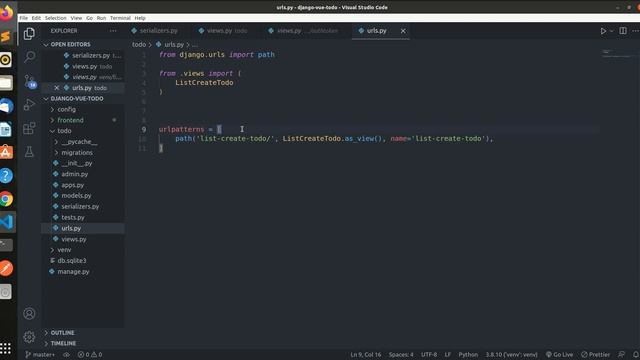The width and height of the screenshot is (640, 360).
Task: Open Ubuntu Software from the dock
Action: pyautogui.click(x=6, y=152)
